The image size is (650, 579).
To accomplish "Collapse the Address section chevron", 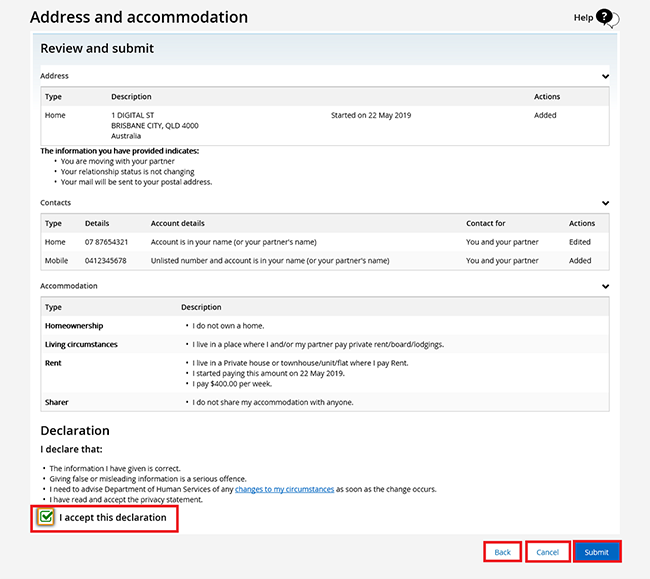I will pyautogui.click(x=605, y=76).
